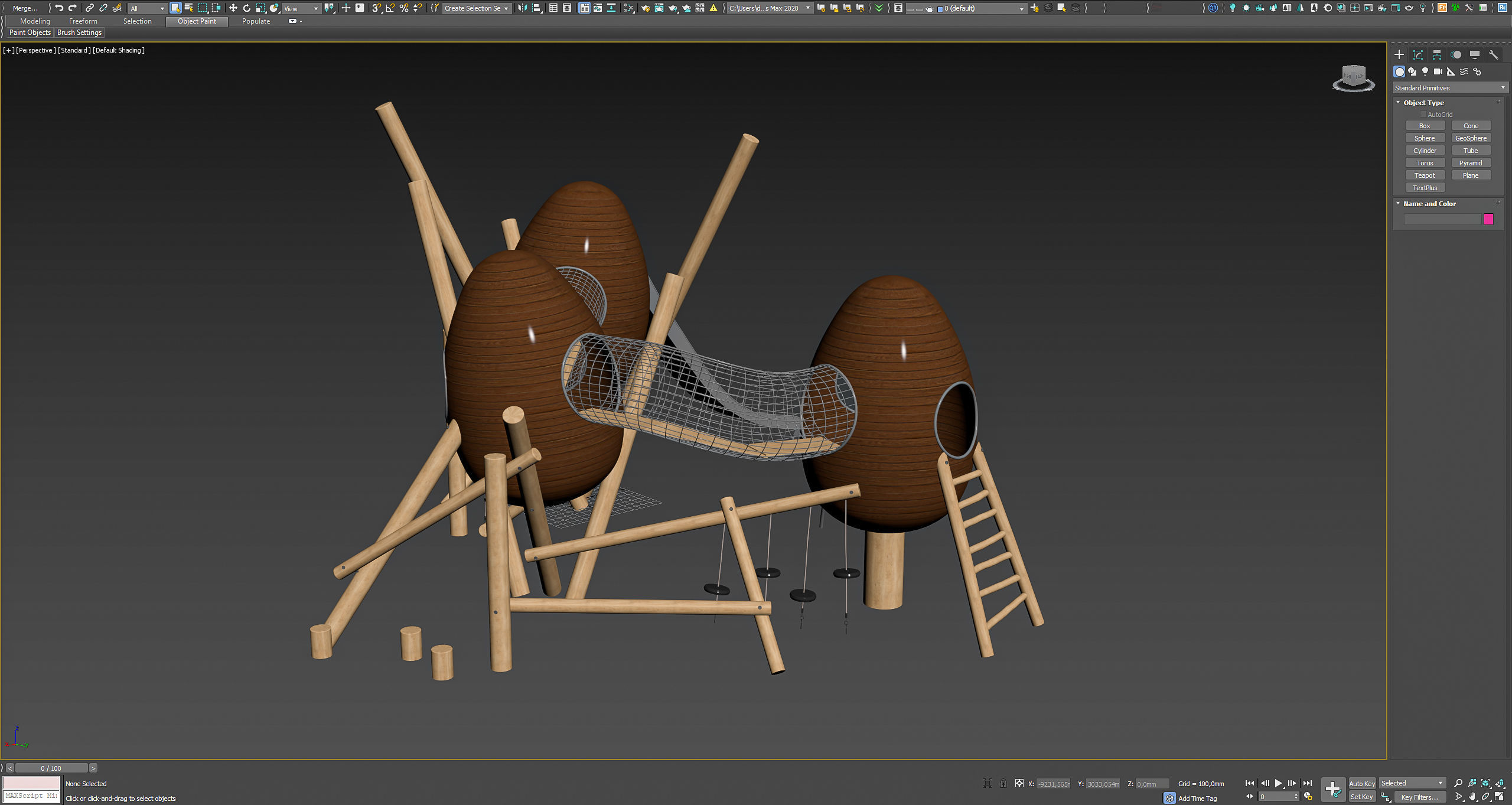This screenshot has height=805, width=1512.
Task: Open the Align tool
Action: pos(537,8)
